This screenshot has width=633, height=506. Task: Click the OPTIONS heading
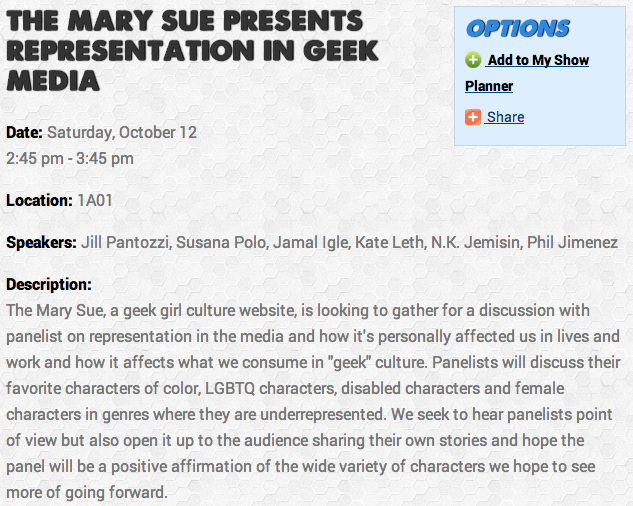pyautogui.click(x=518, y=28)
